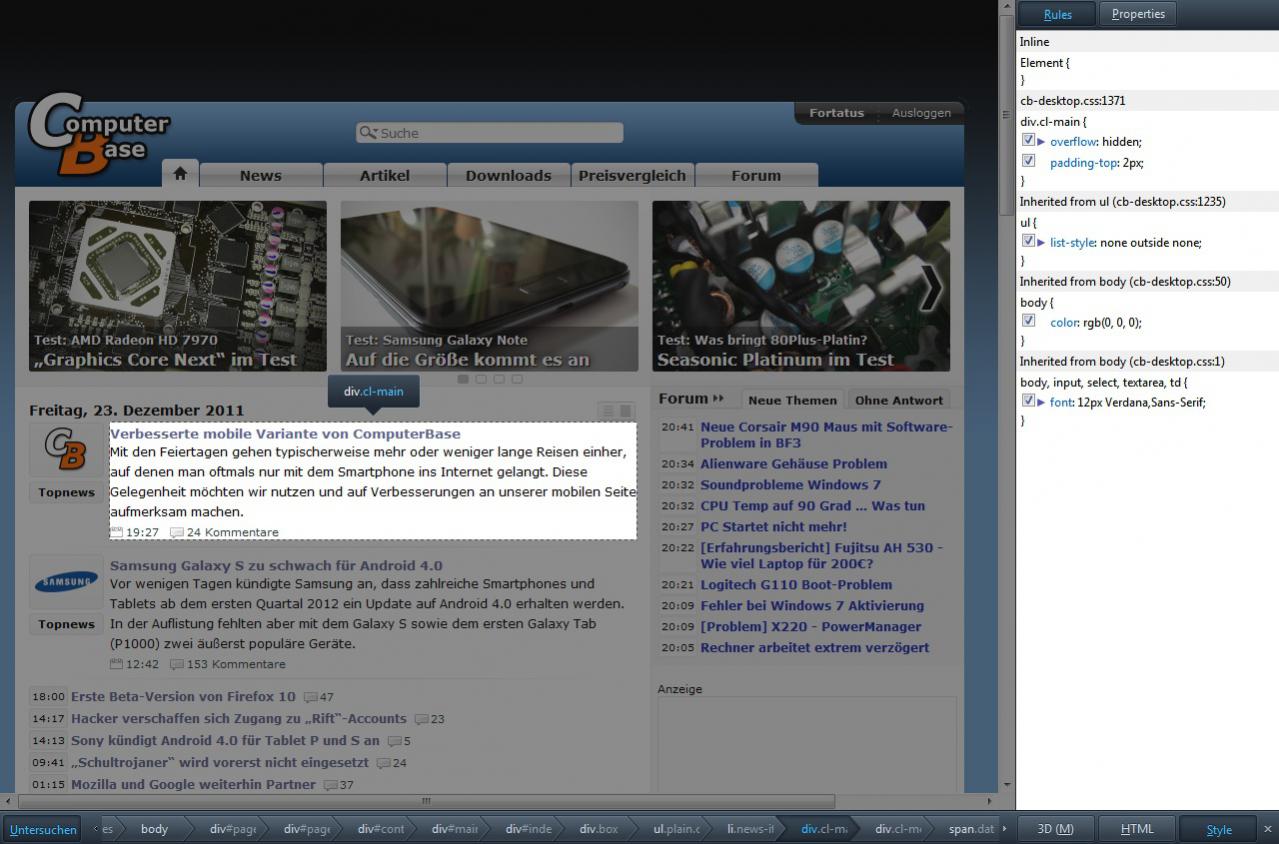Click the Ausloggen link
The width and height of the screenshot is (1279, 844).
921,113
